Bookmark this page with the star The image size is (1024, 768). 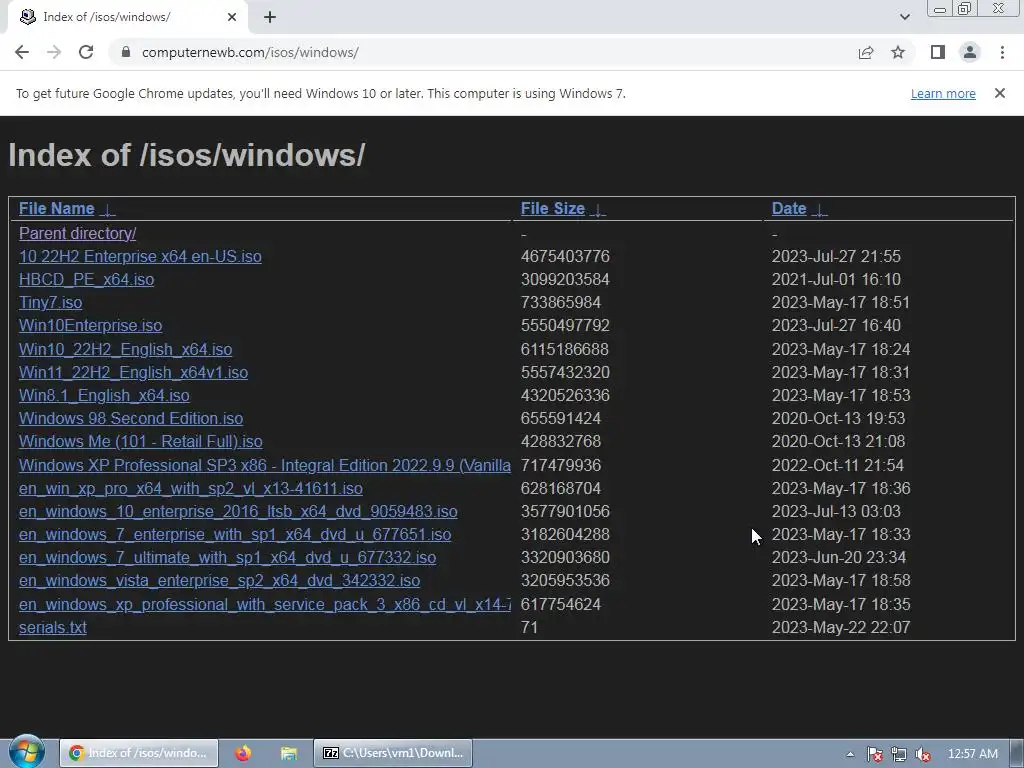(x=898, y=52)
